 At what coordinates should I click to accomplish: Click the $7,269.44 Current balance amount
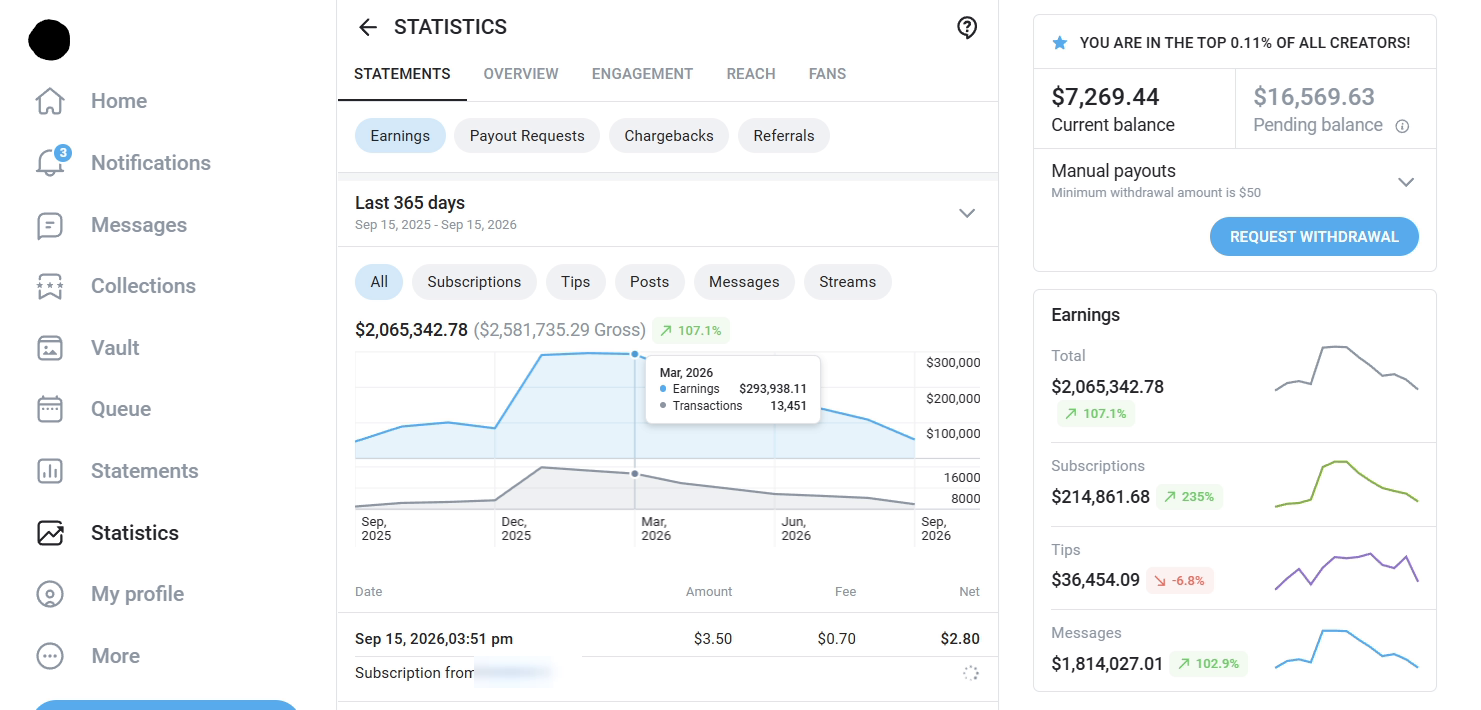coord(1105,97)
